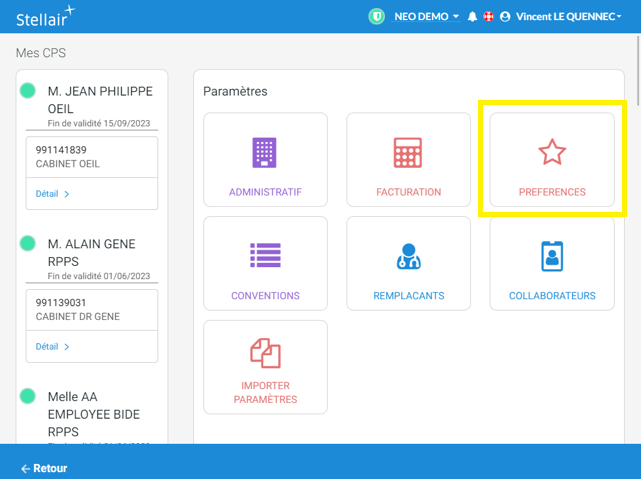The image size is (641, 479).
Task: Open the Administratif settings tile
Action: pyautogui.click(x=265, y=160)
